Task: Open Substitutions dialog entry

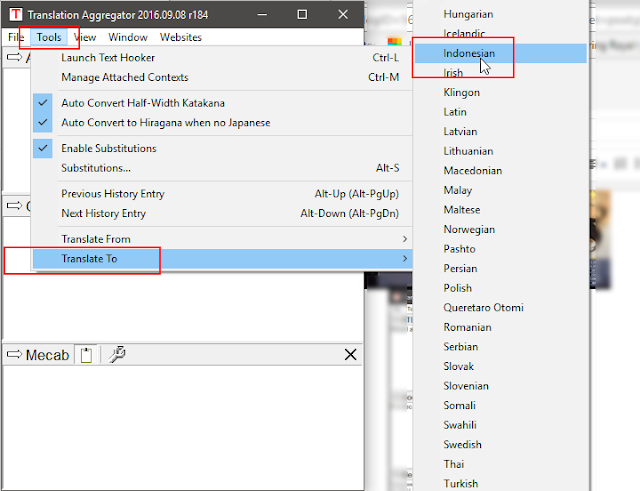Action: [x=222, y=168]
